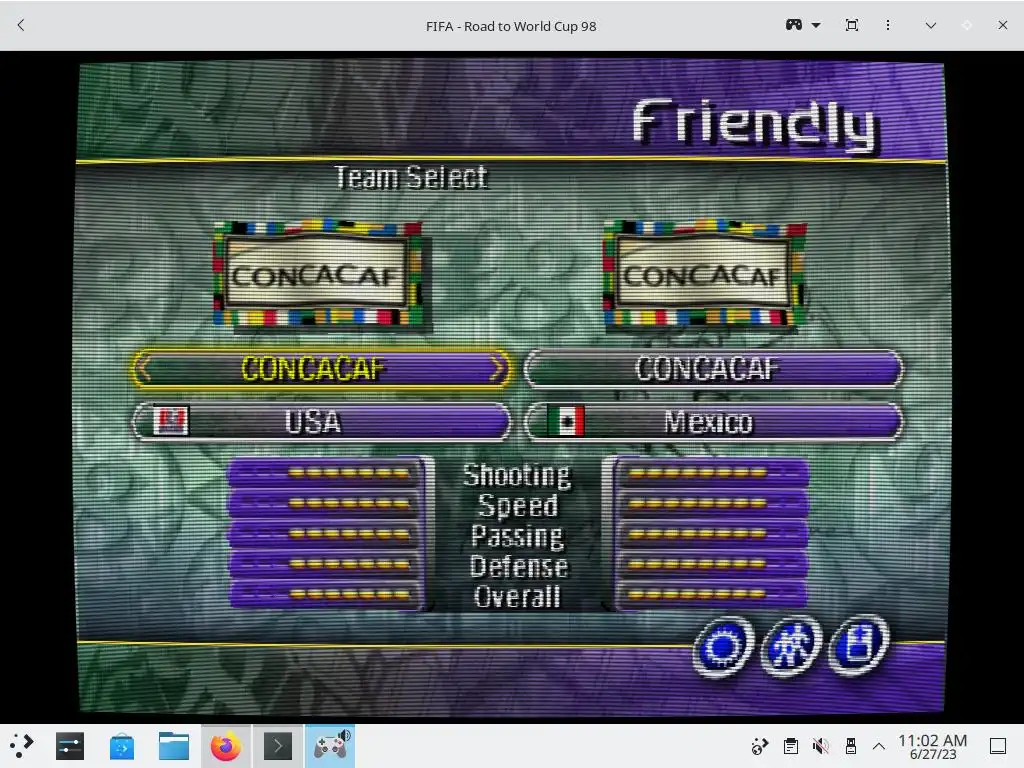
Task: Click the Team Select heading
Action: click(411, 177)
